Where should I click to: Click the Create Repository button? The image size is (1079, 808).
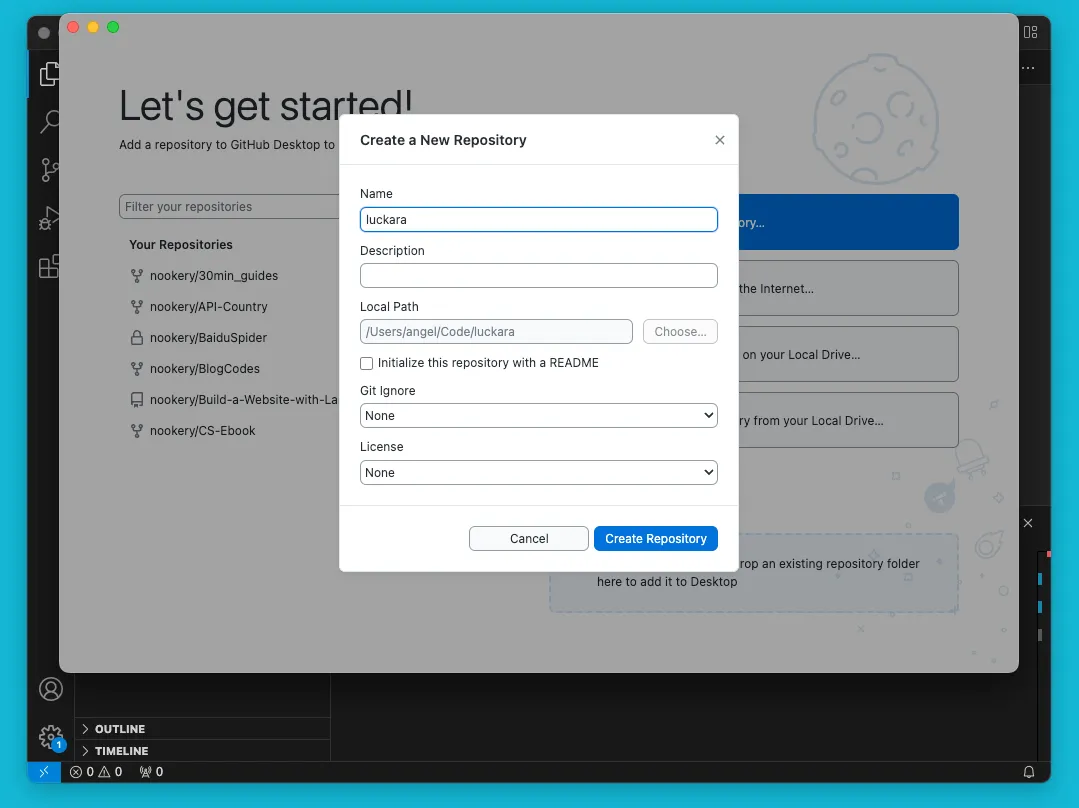tap(655, 539)
